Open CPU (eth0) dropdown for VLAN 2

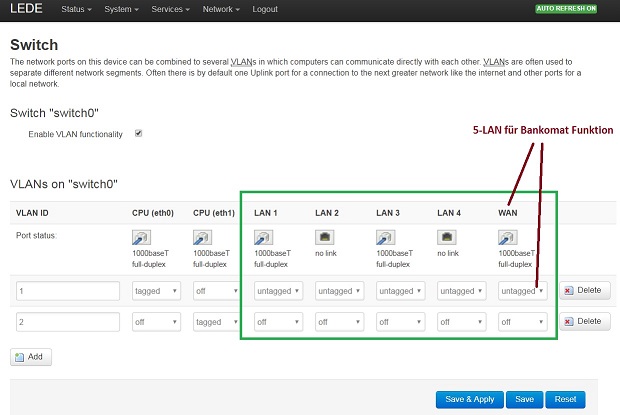click(156, 322)
